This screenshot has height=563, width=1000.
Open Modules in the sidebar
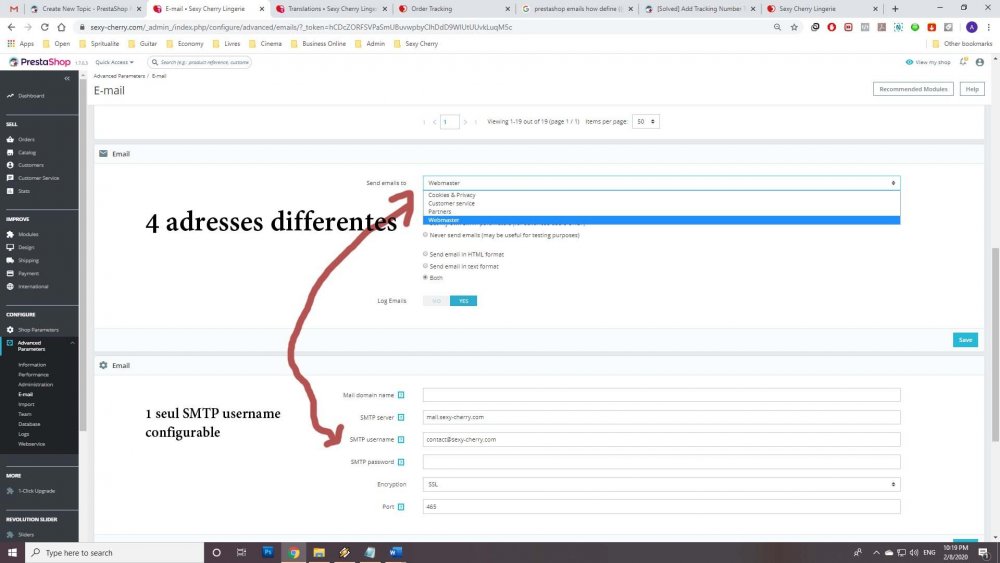click(x=27, y=234)
